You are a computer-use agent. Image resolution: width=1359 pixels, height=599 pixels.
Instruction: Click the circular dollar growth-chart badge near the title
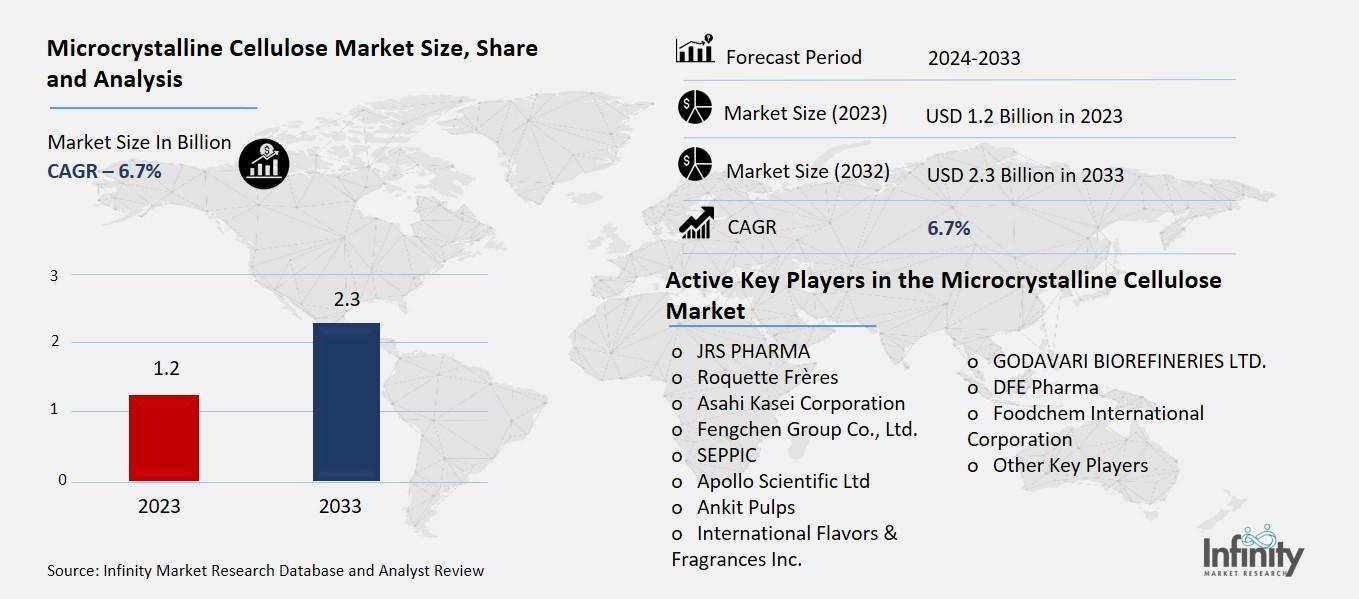[x=262, y=162]
